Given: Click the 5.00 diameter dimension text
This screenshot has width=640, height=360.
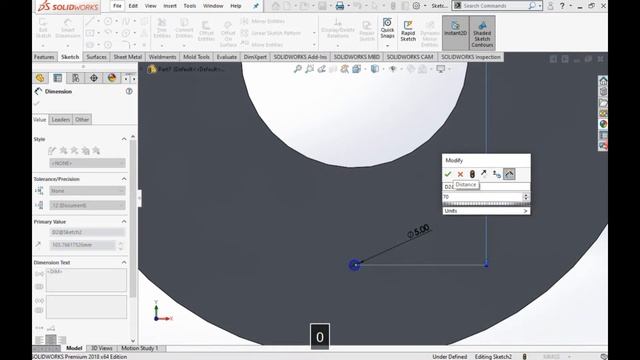Looking at the screenshot, I should (x=419, y=231).
